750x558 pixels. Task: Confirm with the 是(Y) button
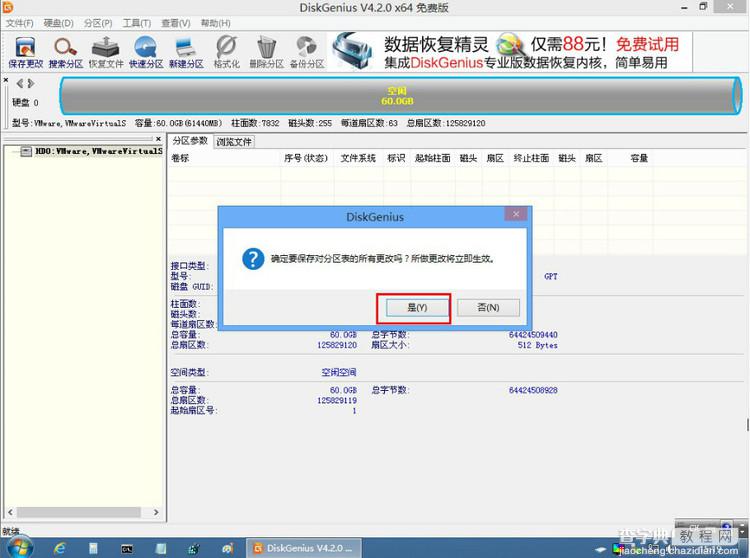click(417, 307)
